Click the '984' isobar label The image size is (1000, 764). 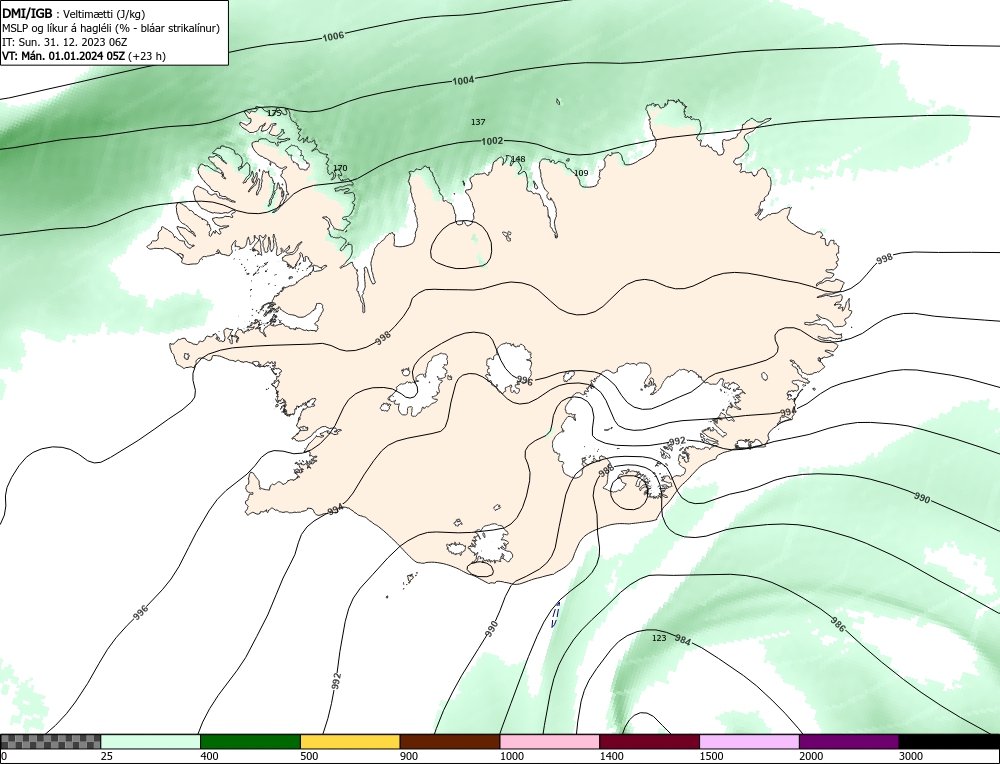(x=682, y=640)
